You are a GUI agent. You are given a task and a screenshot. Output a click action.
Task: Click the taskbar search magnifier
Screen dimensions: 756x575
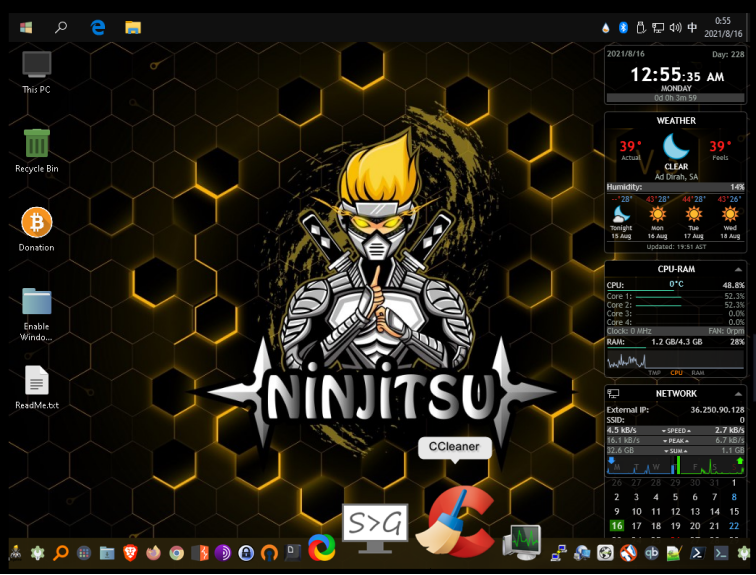(61, 27)
